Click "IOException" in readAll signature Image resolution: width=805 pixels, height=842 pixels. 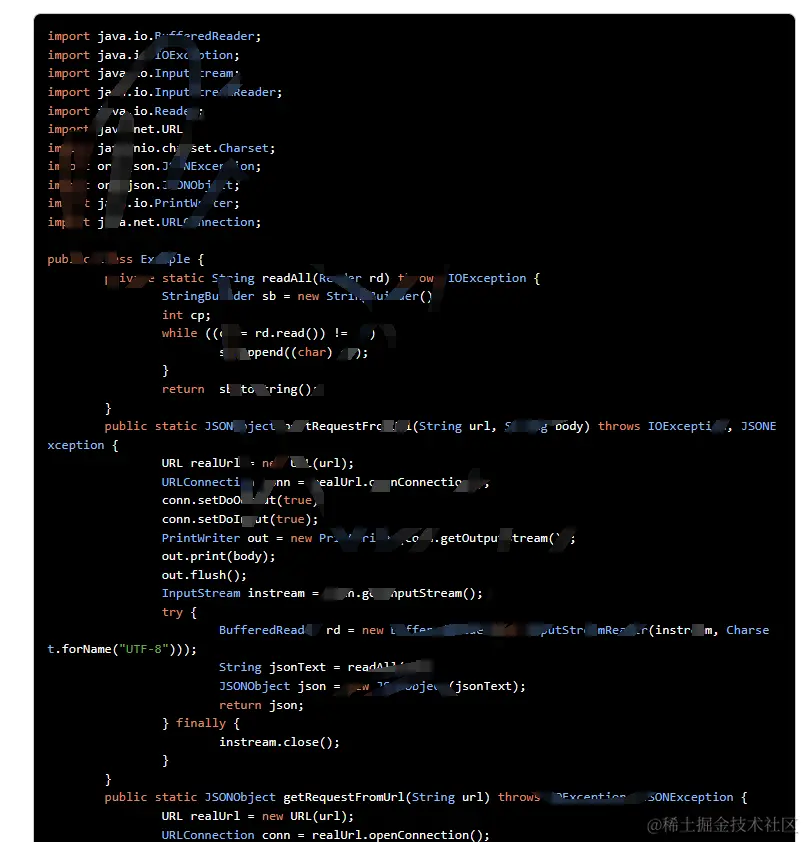[x=487, y=278]
